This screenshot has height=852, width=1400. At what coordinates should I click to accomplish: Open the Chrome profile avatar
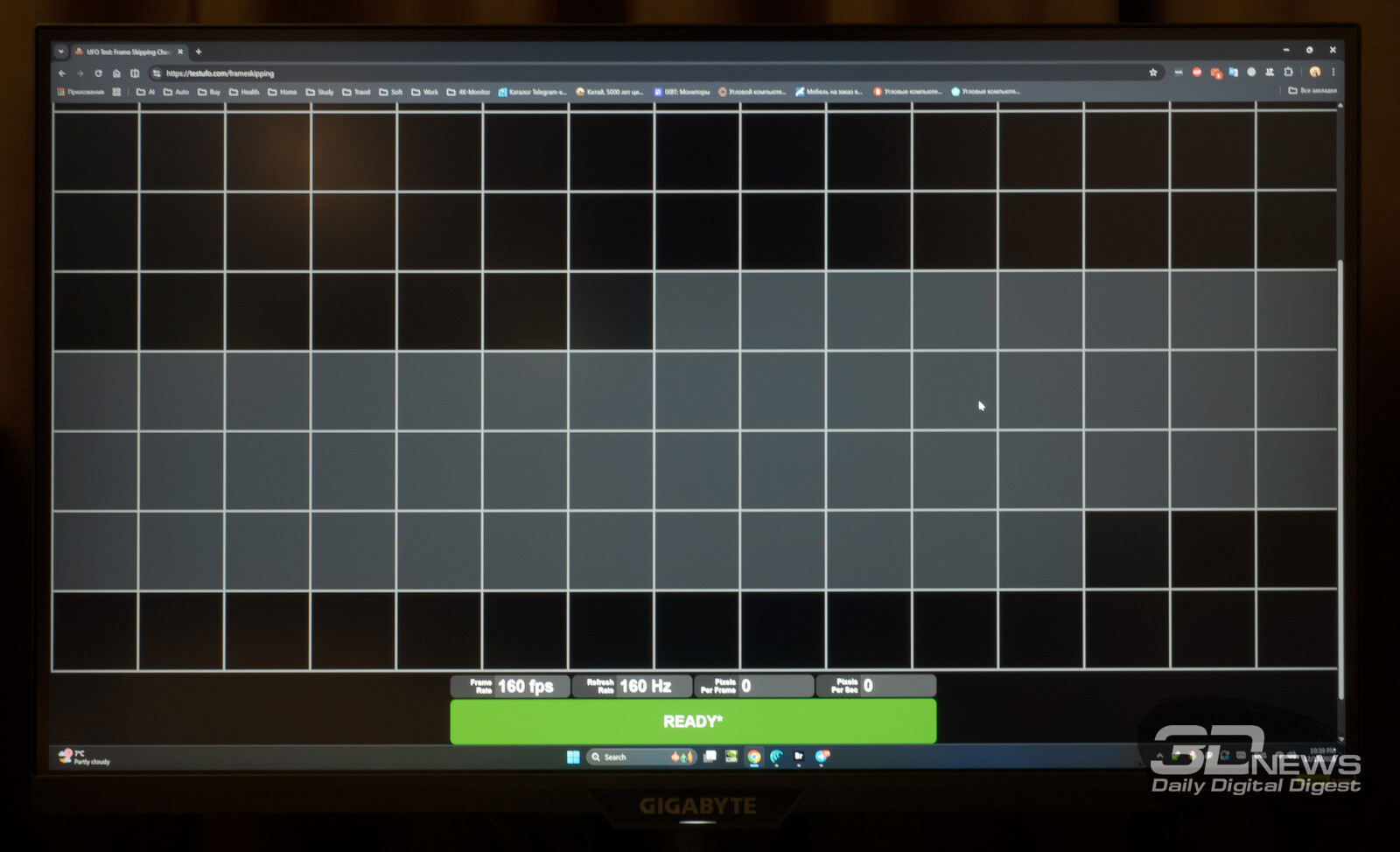[x=1314, y=73]
